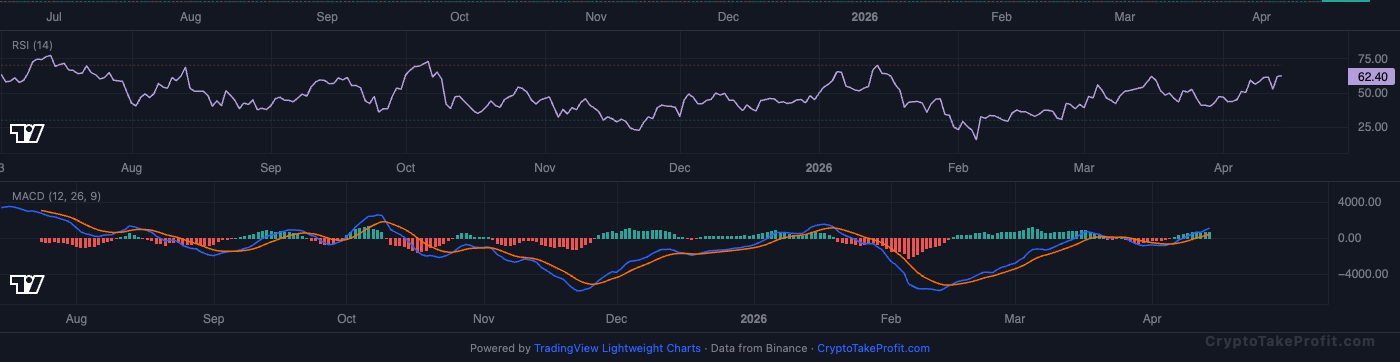Click Apr on the RSI pane time axis
1400x362 pixels.
1222,169
